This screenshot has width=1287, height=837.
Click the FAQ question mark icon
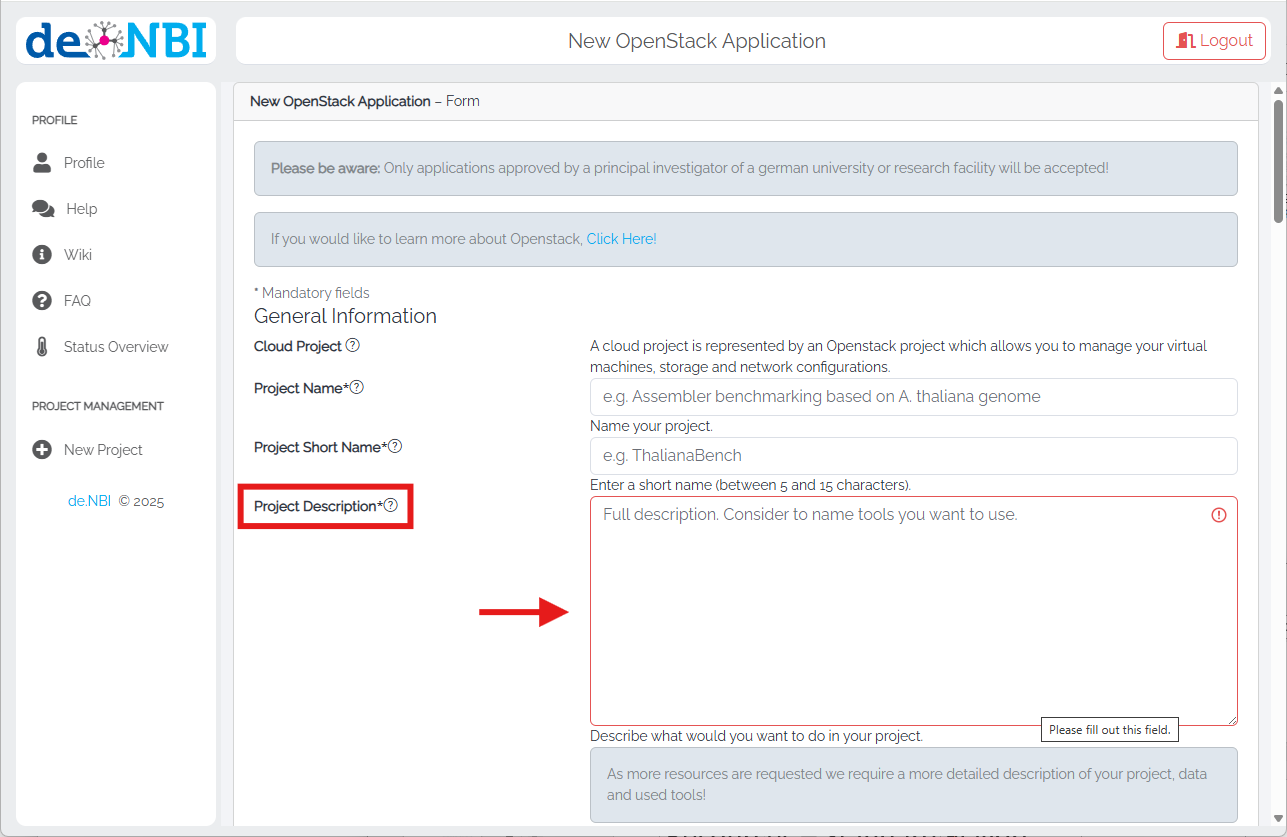tap(42, 300)
